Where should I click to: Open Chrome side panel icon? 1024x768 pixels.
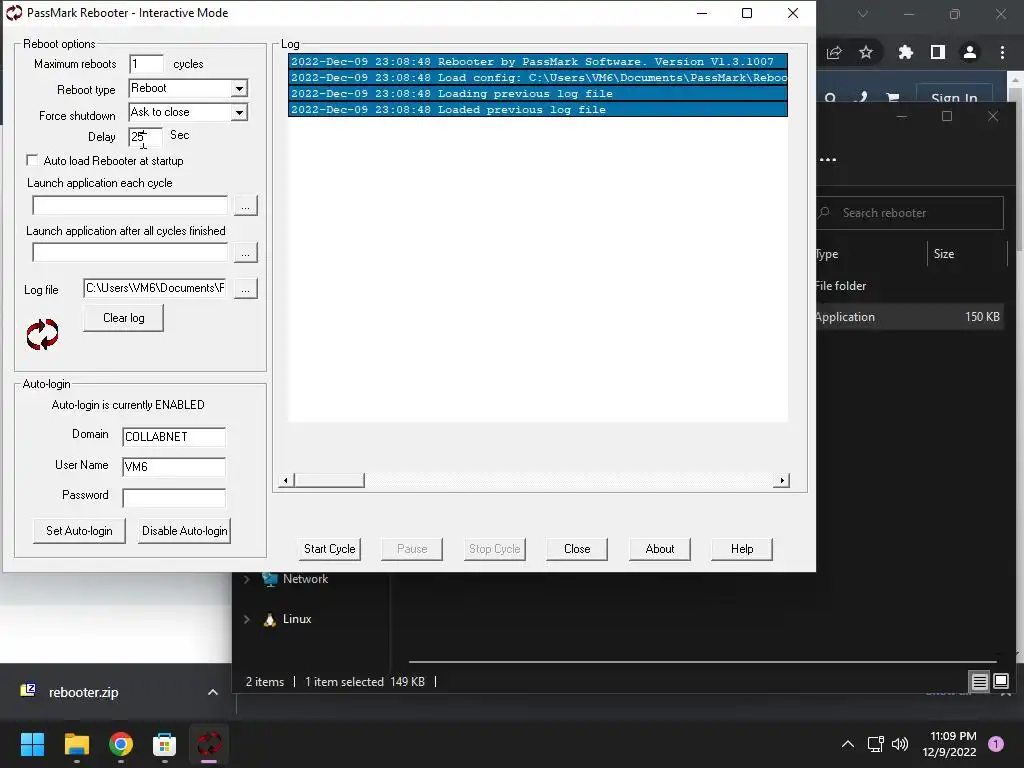click(x=938, y=52)
